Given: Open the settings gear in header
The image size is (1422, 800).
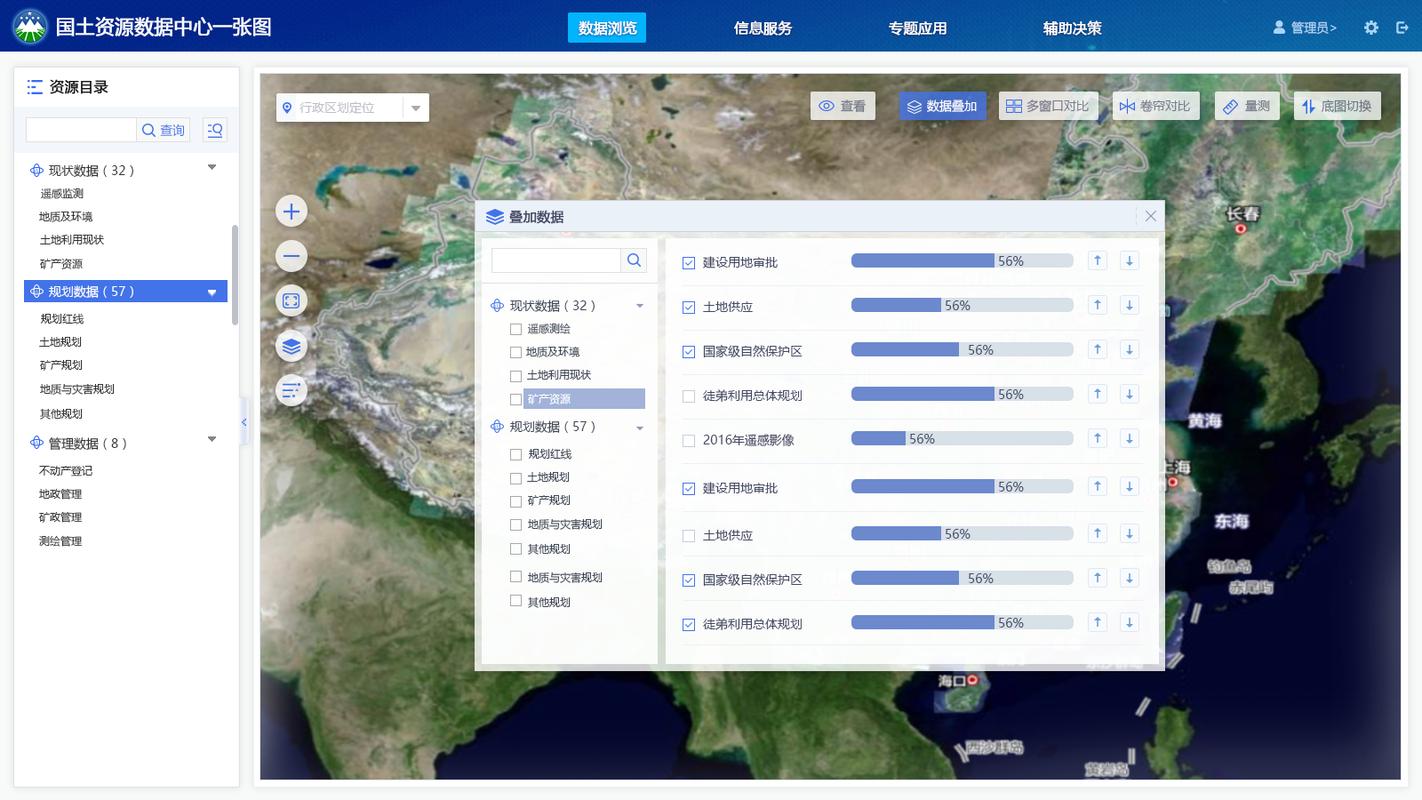Looking at the screenshot, I should click(1371, 28).
